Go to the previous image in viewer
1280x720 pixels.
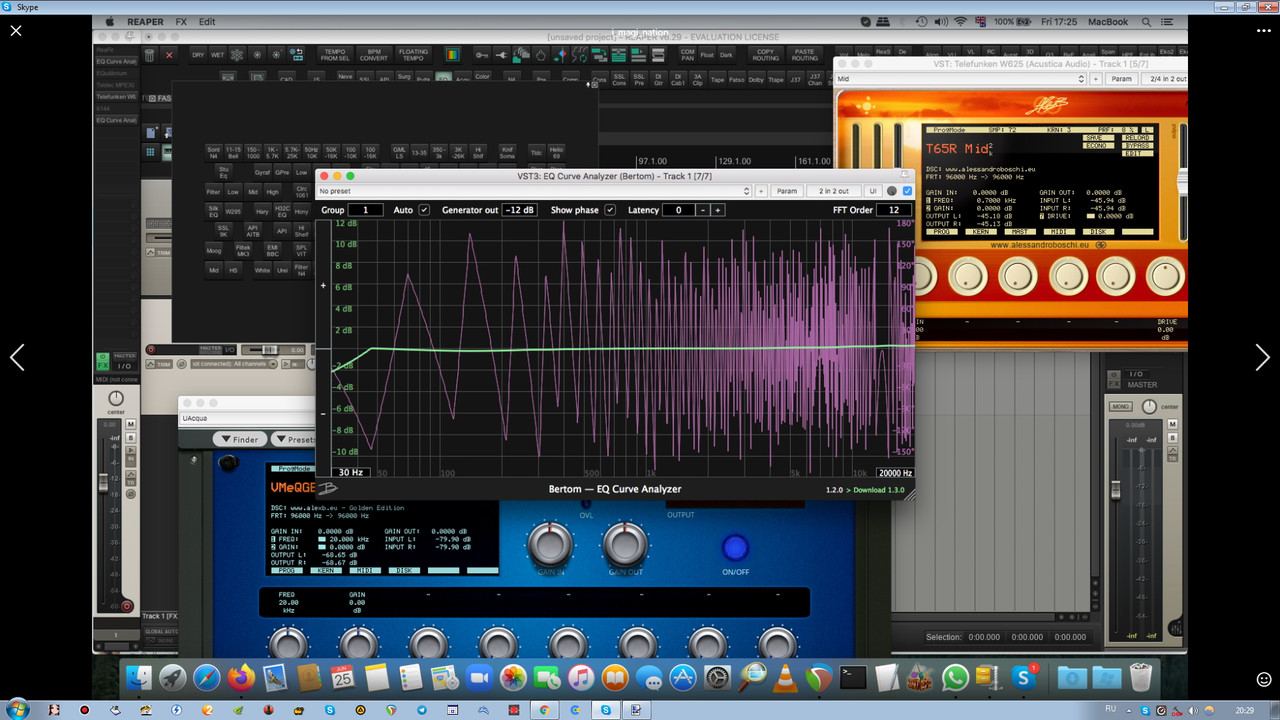pos(17,357)
